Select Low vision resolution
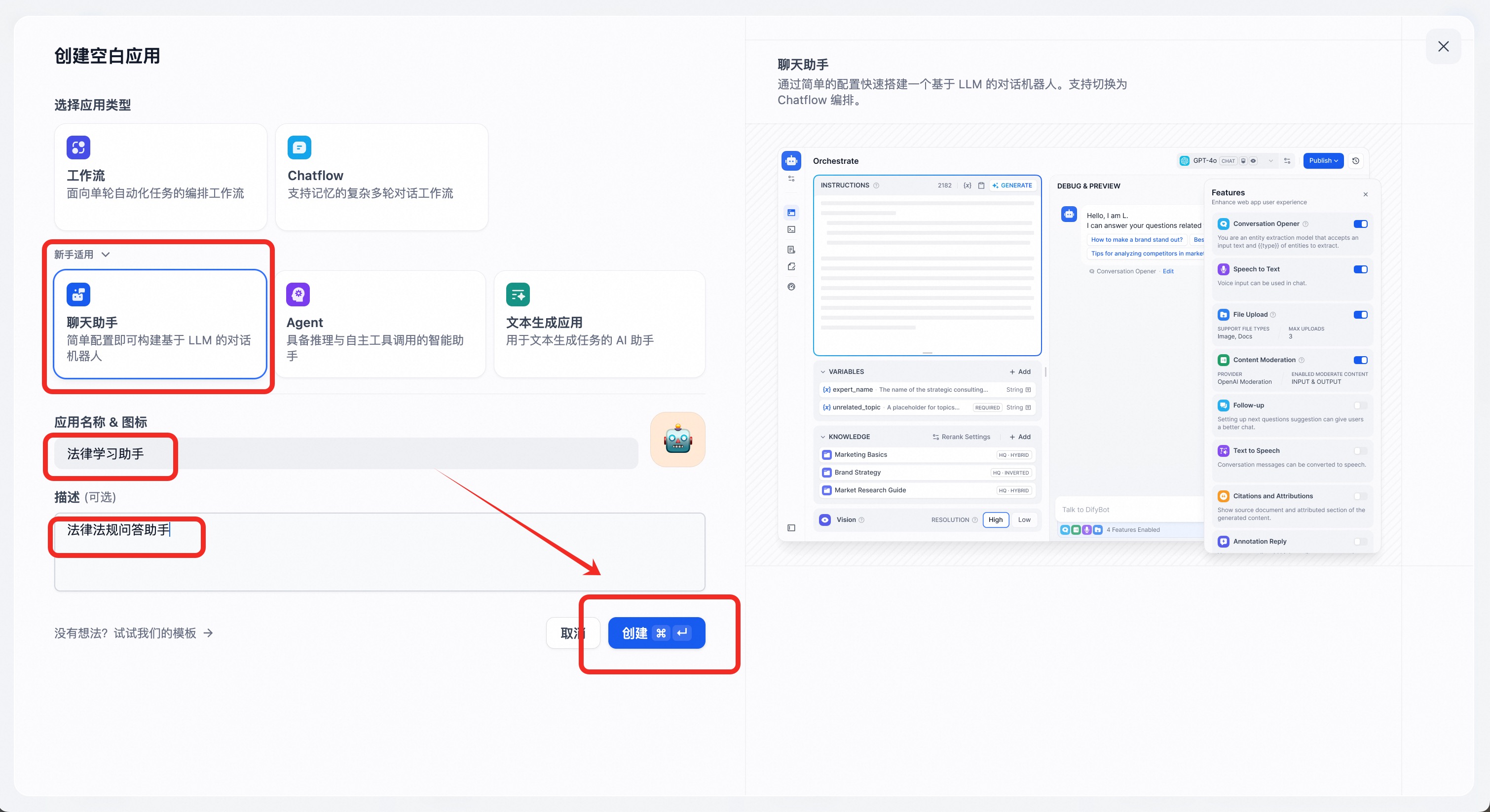 (x=1024, y=520)
